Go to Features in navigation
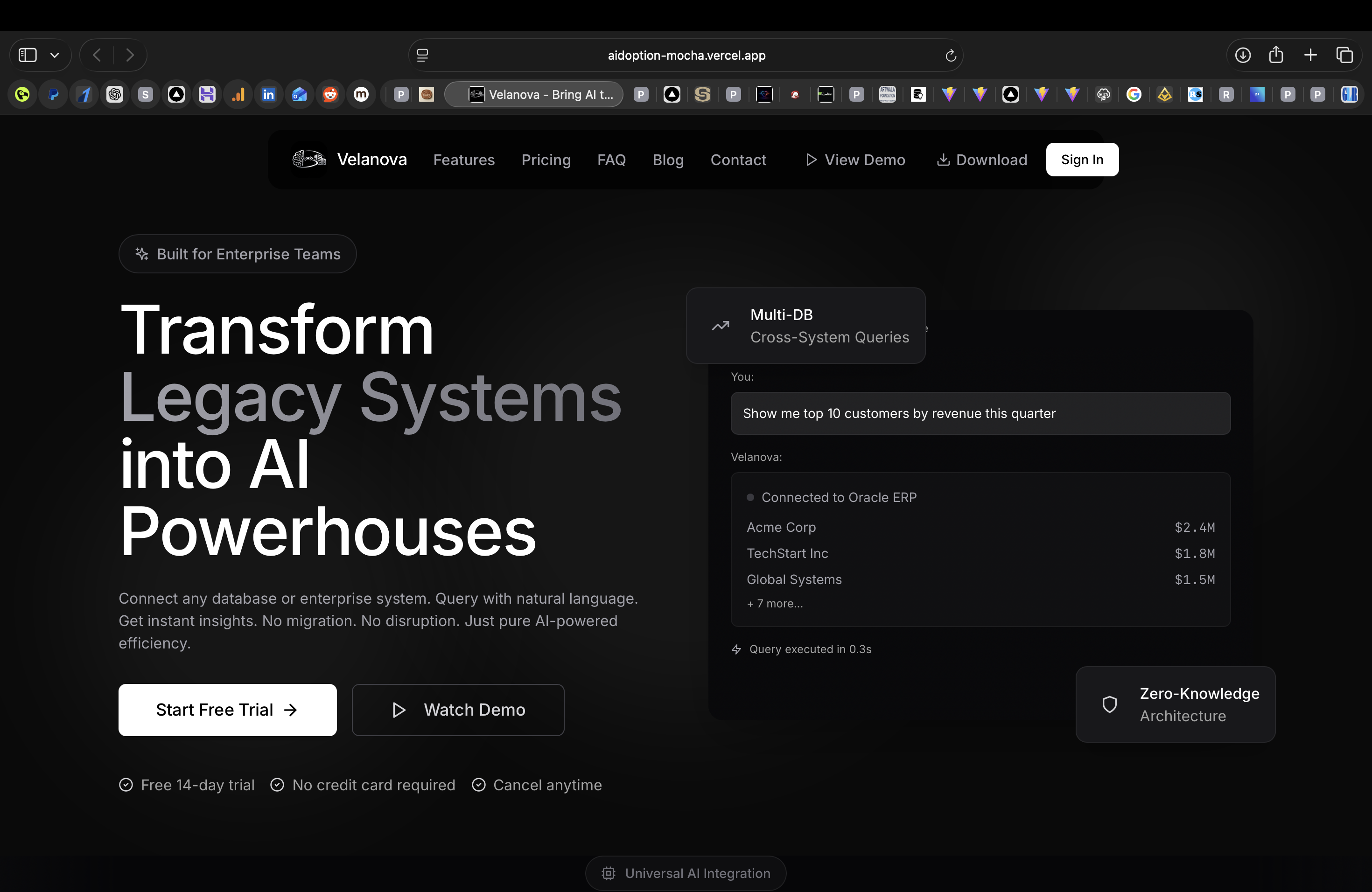The image size is (1372, 892). coord(463,160)
